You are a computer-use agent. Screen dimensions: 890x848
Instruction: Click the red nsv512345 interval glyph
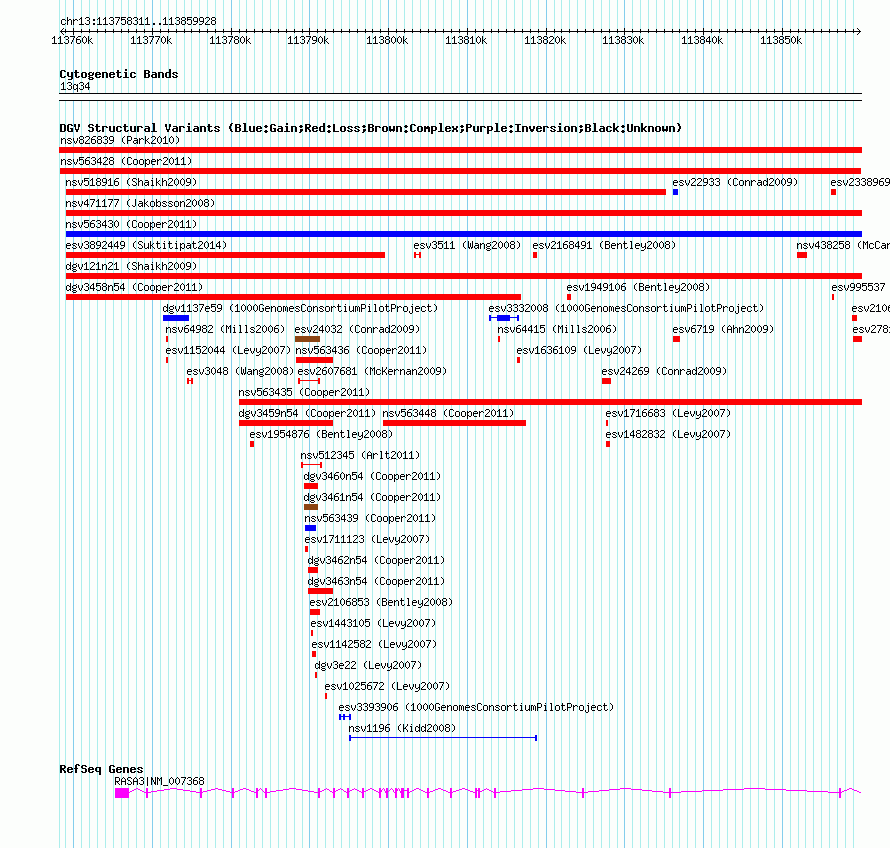(x=312, y=465)
